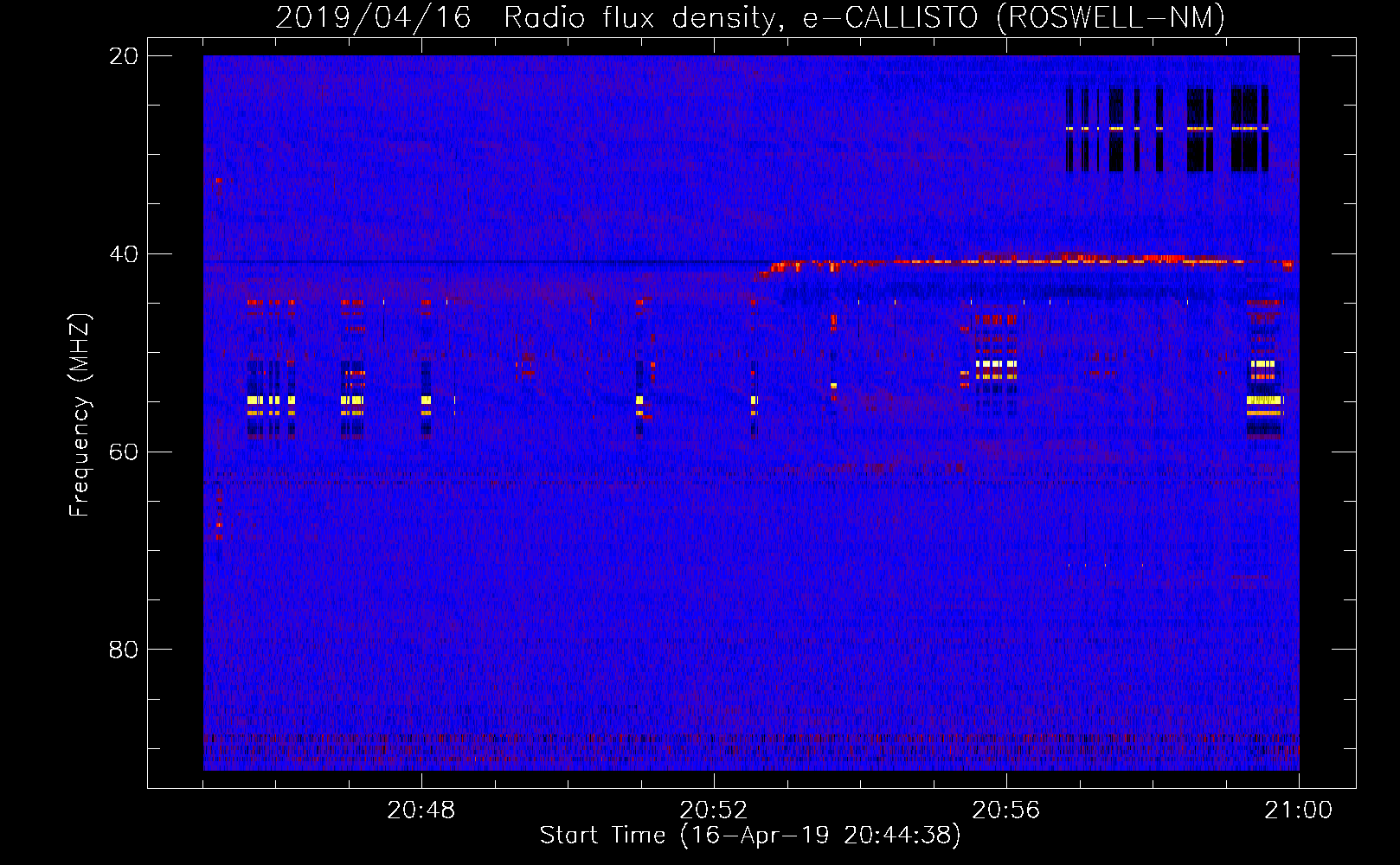Click the 20:48 time tick label

[421, 811]
